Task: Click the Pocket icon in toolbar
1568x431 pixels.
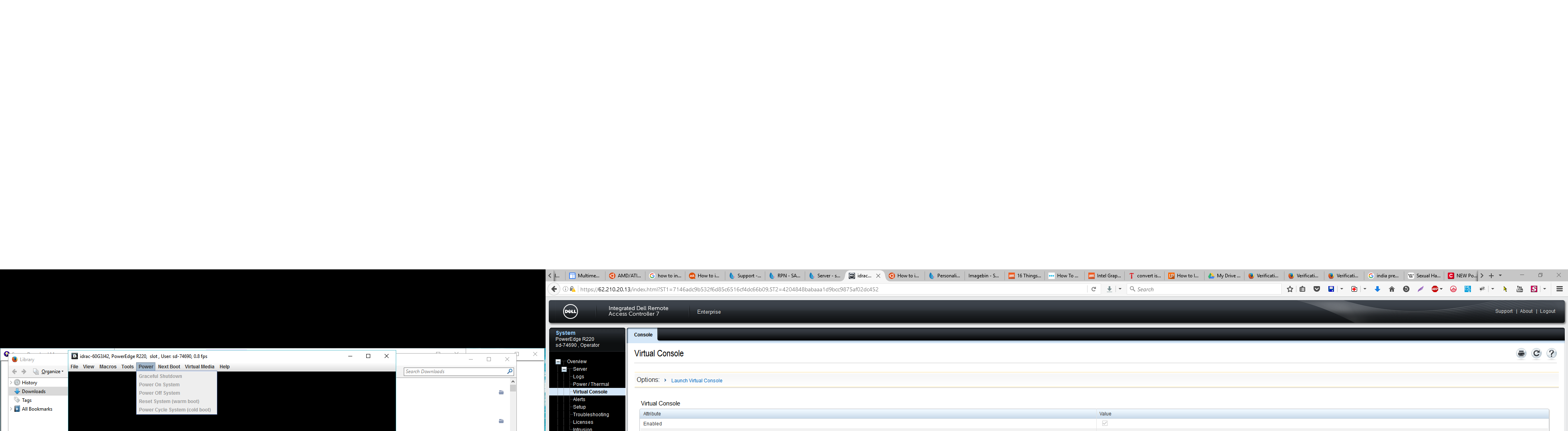Action: click(x=1317, y=289)
